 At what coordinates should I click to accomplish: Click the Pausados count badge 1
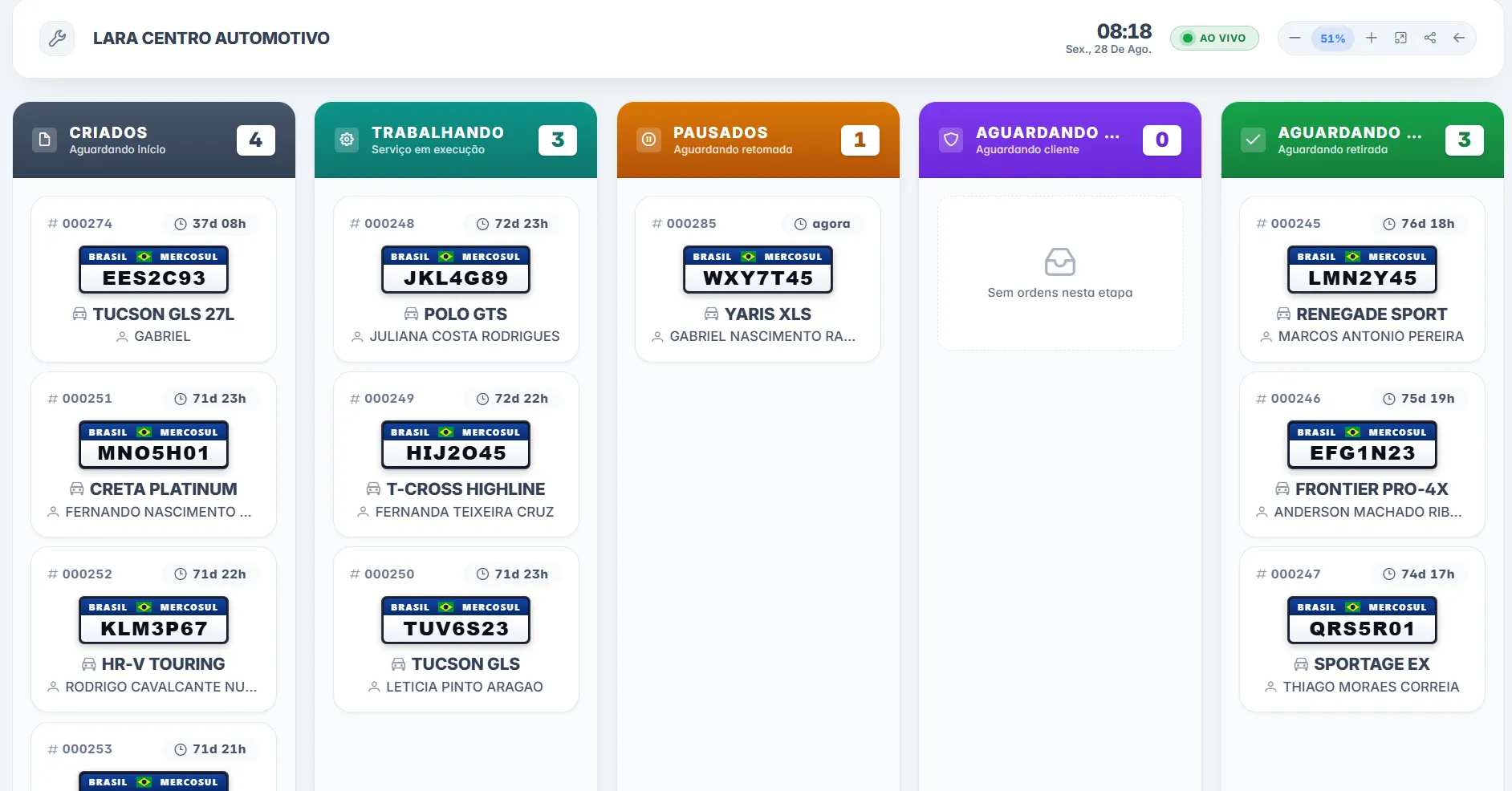tap(860, 140)
